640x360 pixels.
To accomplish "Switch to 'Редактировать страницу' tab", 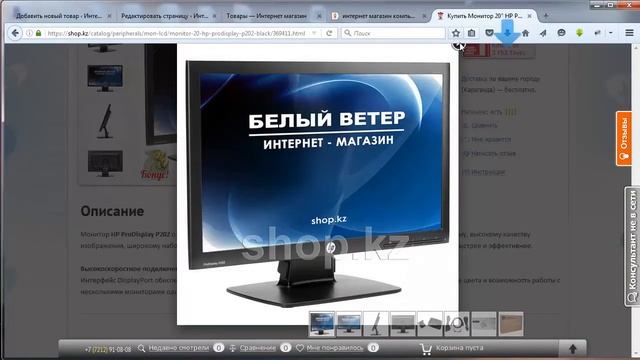I will 164,16.
